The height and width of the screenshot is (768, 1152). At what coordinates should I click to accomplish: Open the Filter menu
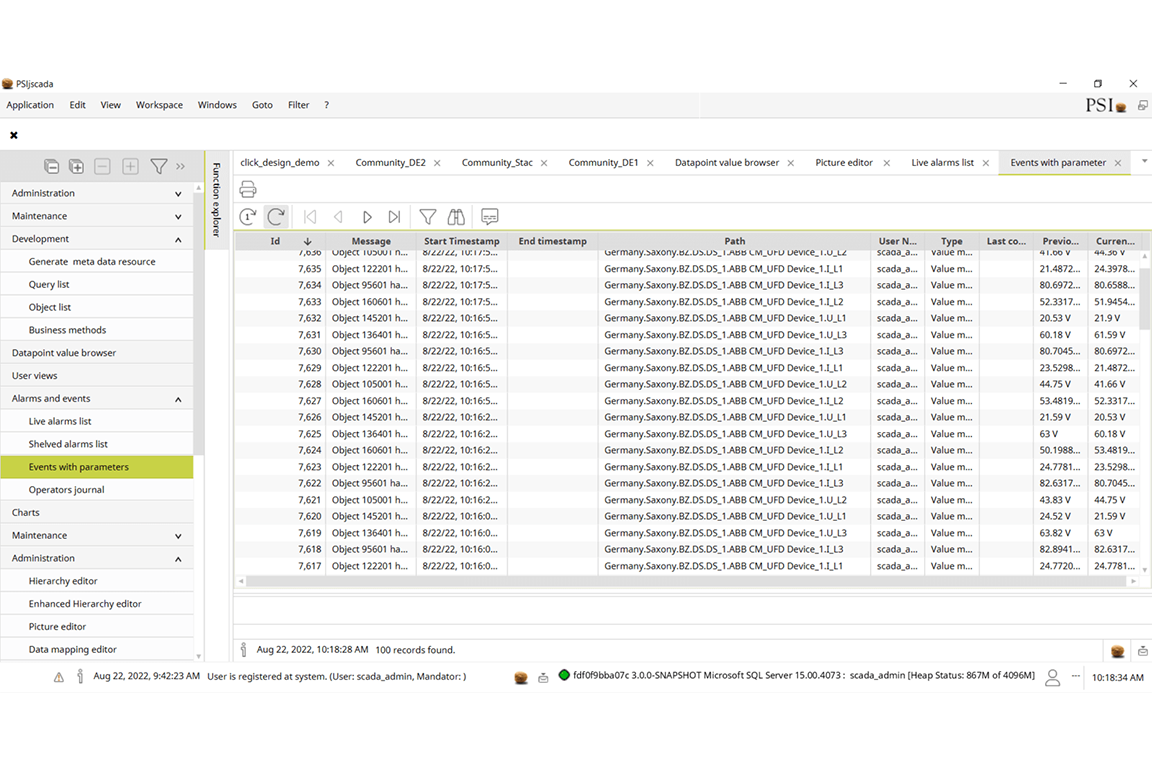click(298, 105)
